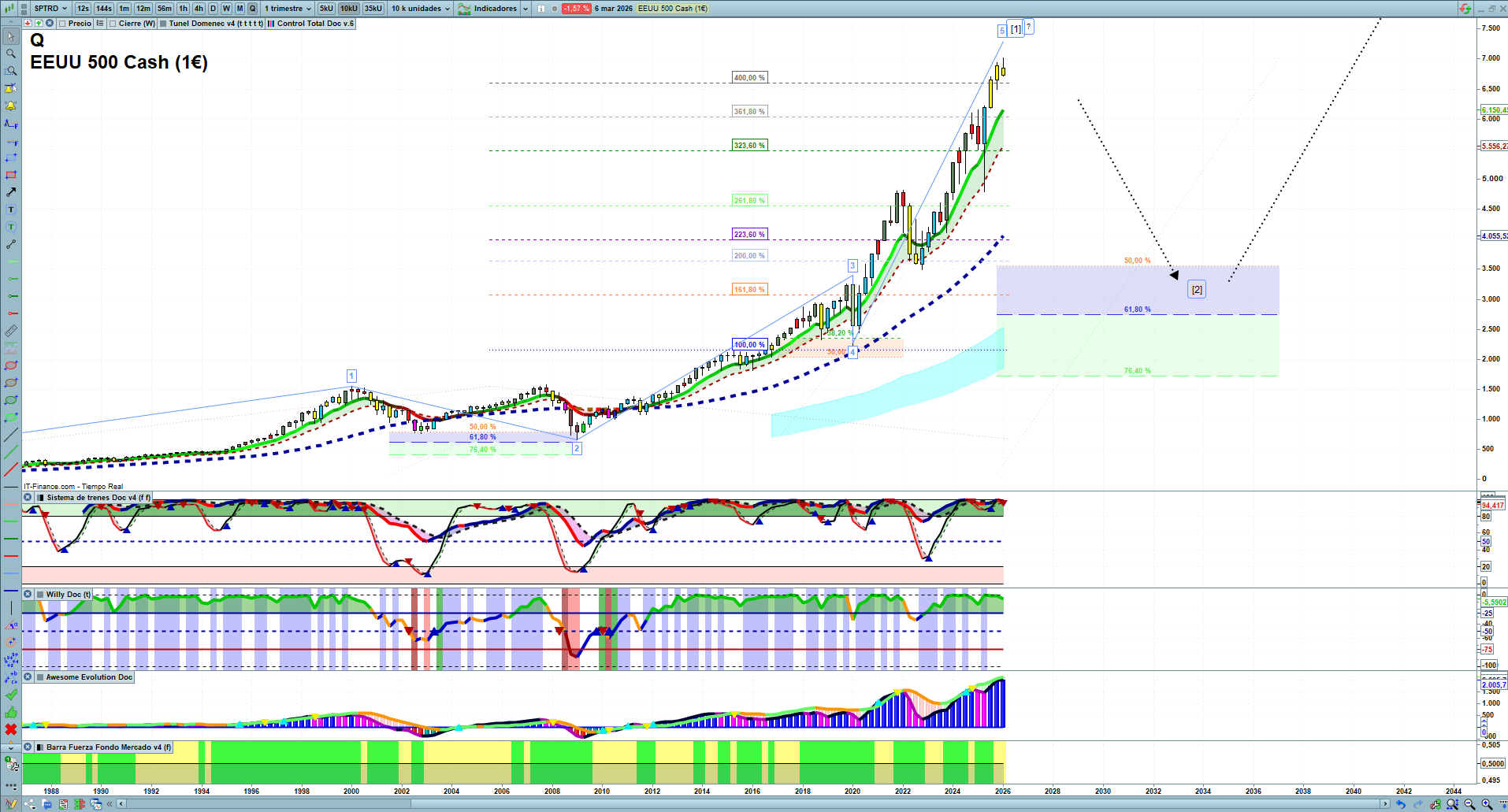Click the yellow alert bell icon
1508x812 pixels.
tap(11, 106)
